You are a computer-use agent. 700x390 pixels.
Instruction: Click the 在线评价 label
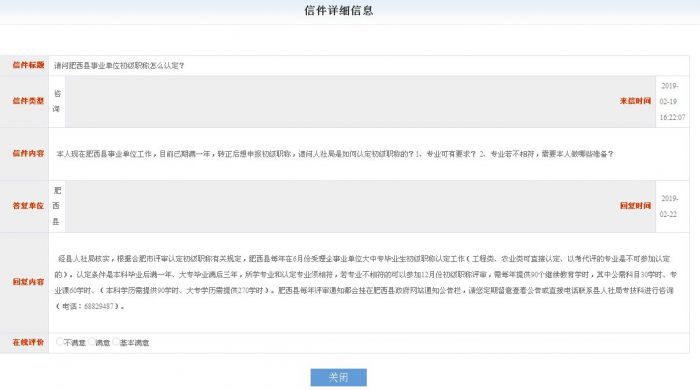[x=28, y=342]
